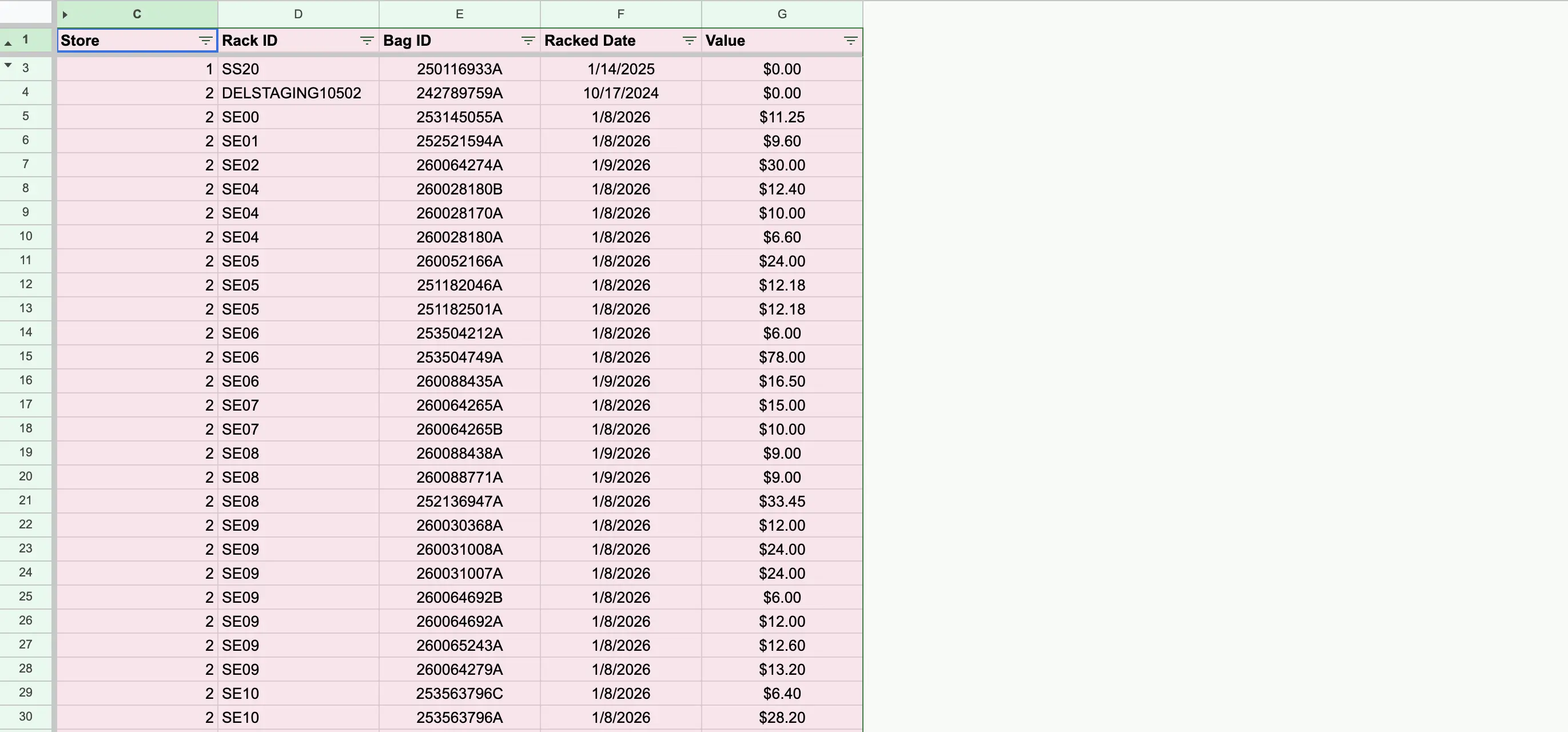
Task: Select the cell with value $33.45
Action: click(782, 501)
